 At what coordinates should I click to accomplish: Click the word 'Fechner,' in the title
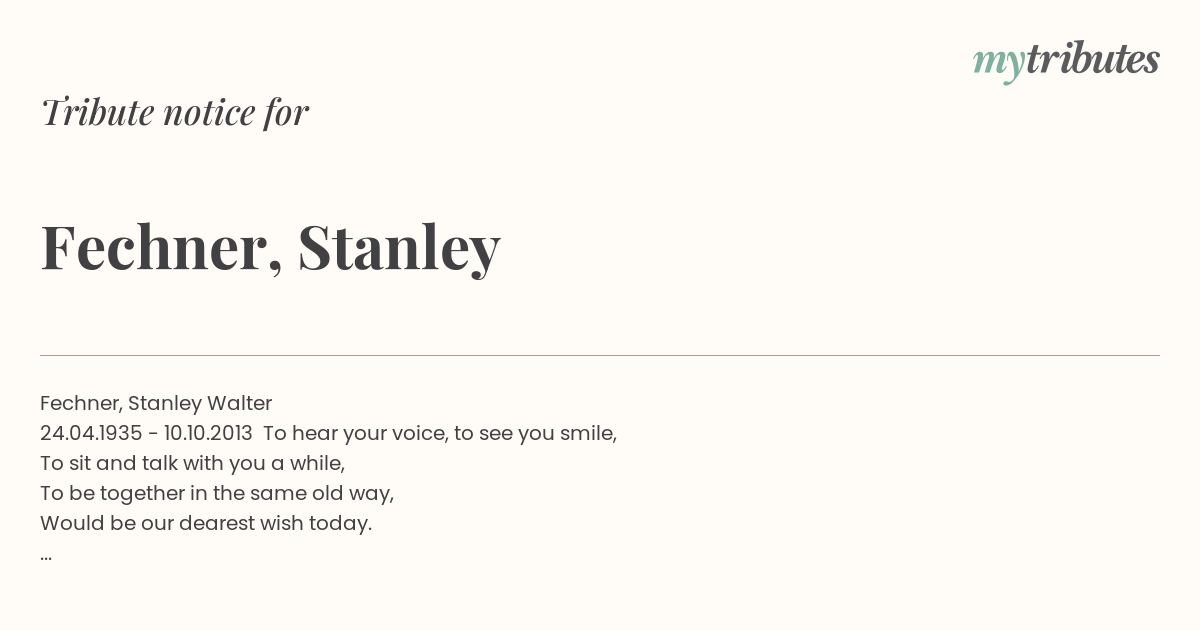(162, 247)
